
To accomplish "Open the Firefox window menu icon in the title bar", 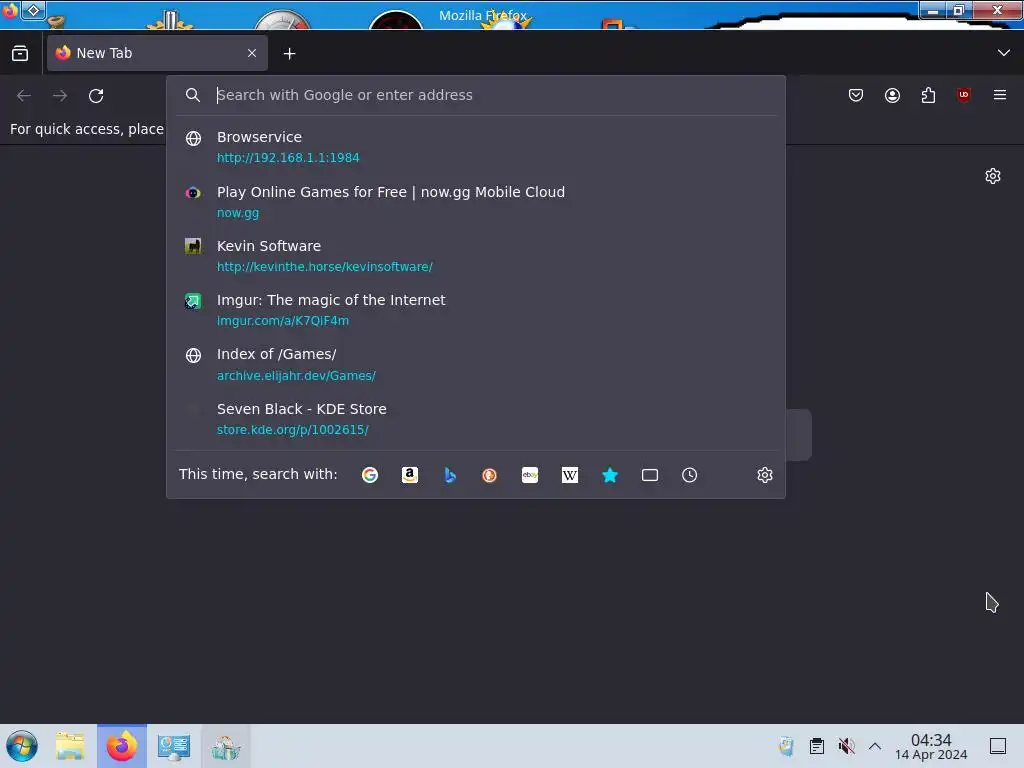I will click(10, 10).
